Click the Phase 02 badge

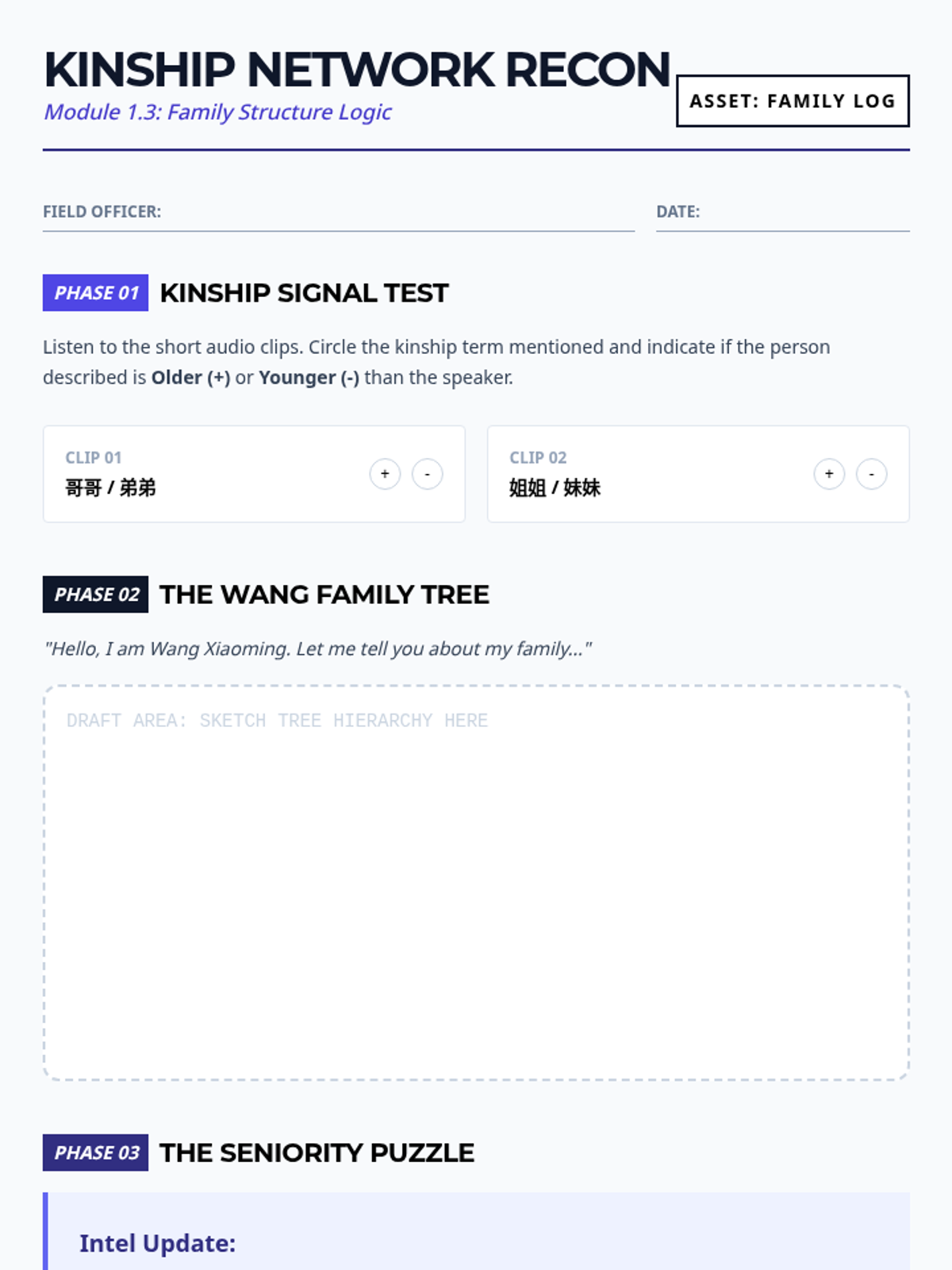pyautogui.click(x=96, y=595)
